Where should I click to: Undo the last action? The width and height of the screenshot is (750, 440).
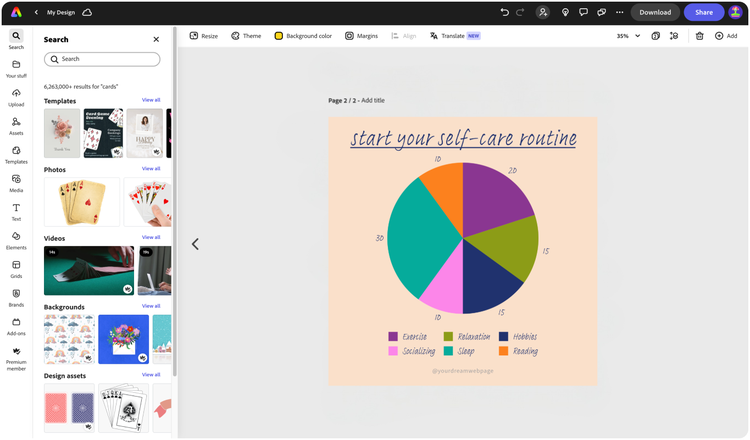(505, 12)
